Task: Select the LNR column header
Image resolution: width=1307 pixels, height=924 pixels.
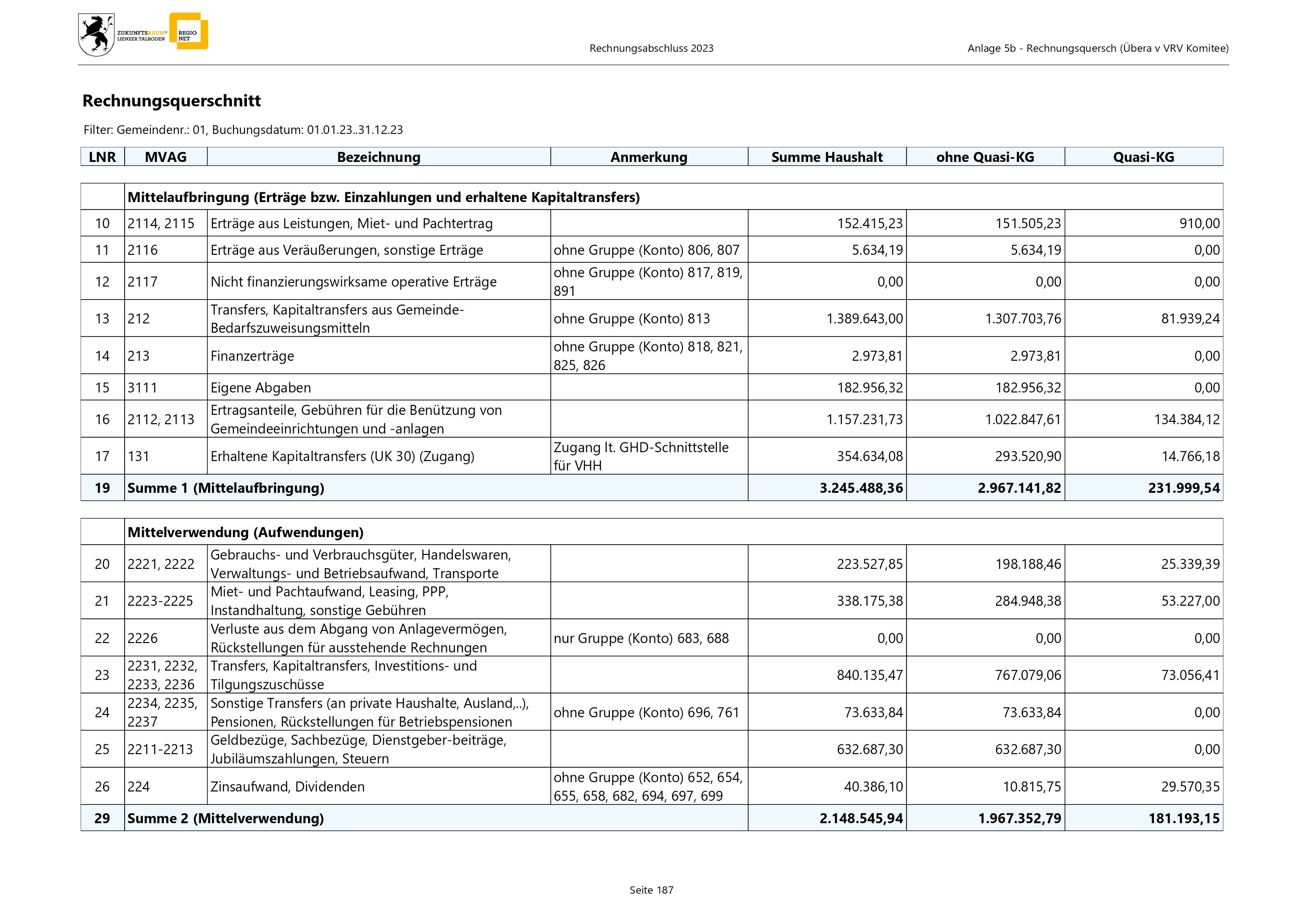Action: click(103, 157)
